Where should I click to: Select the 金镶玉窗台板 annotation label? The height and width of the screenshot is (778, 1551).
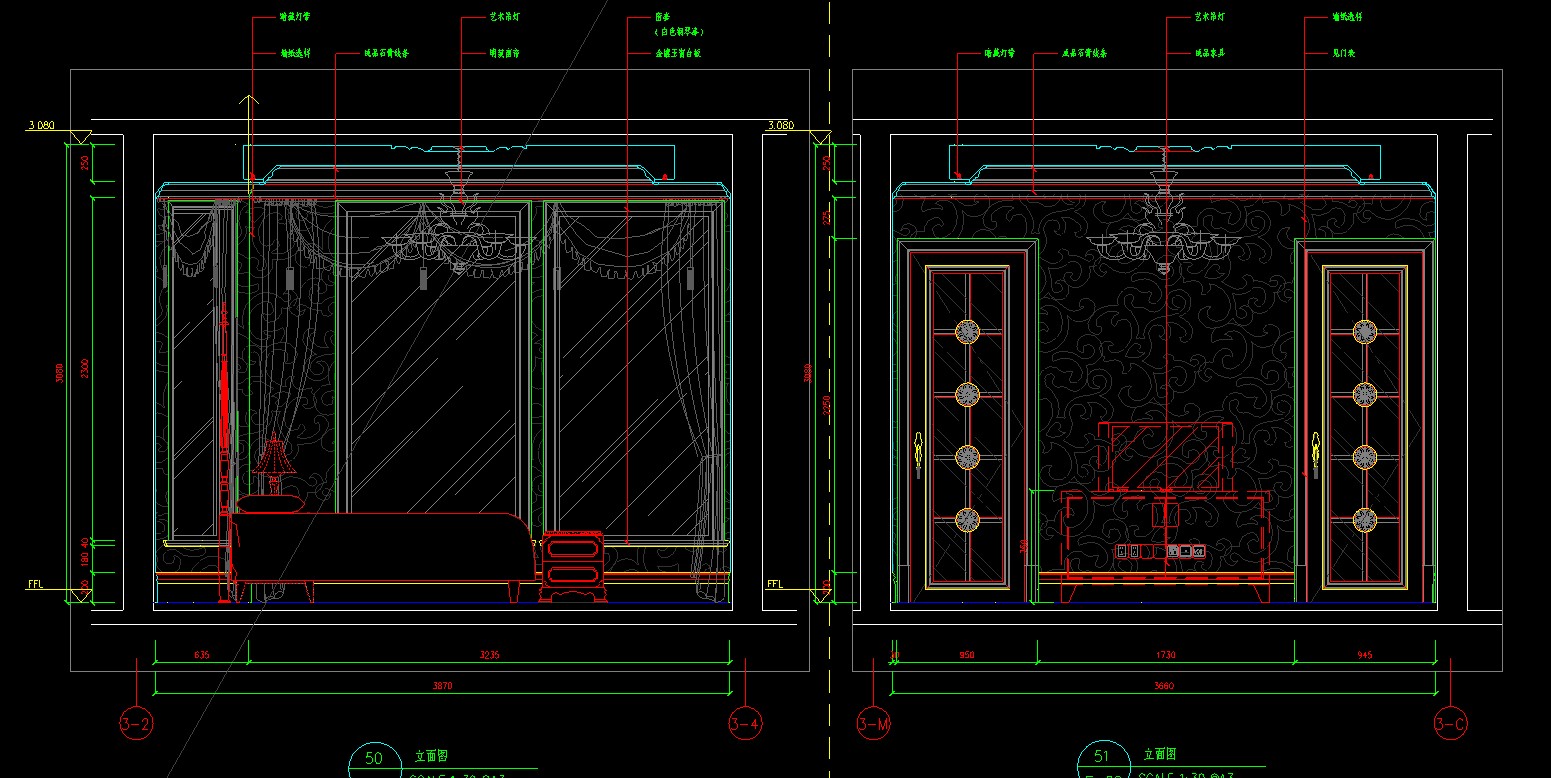678,53
